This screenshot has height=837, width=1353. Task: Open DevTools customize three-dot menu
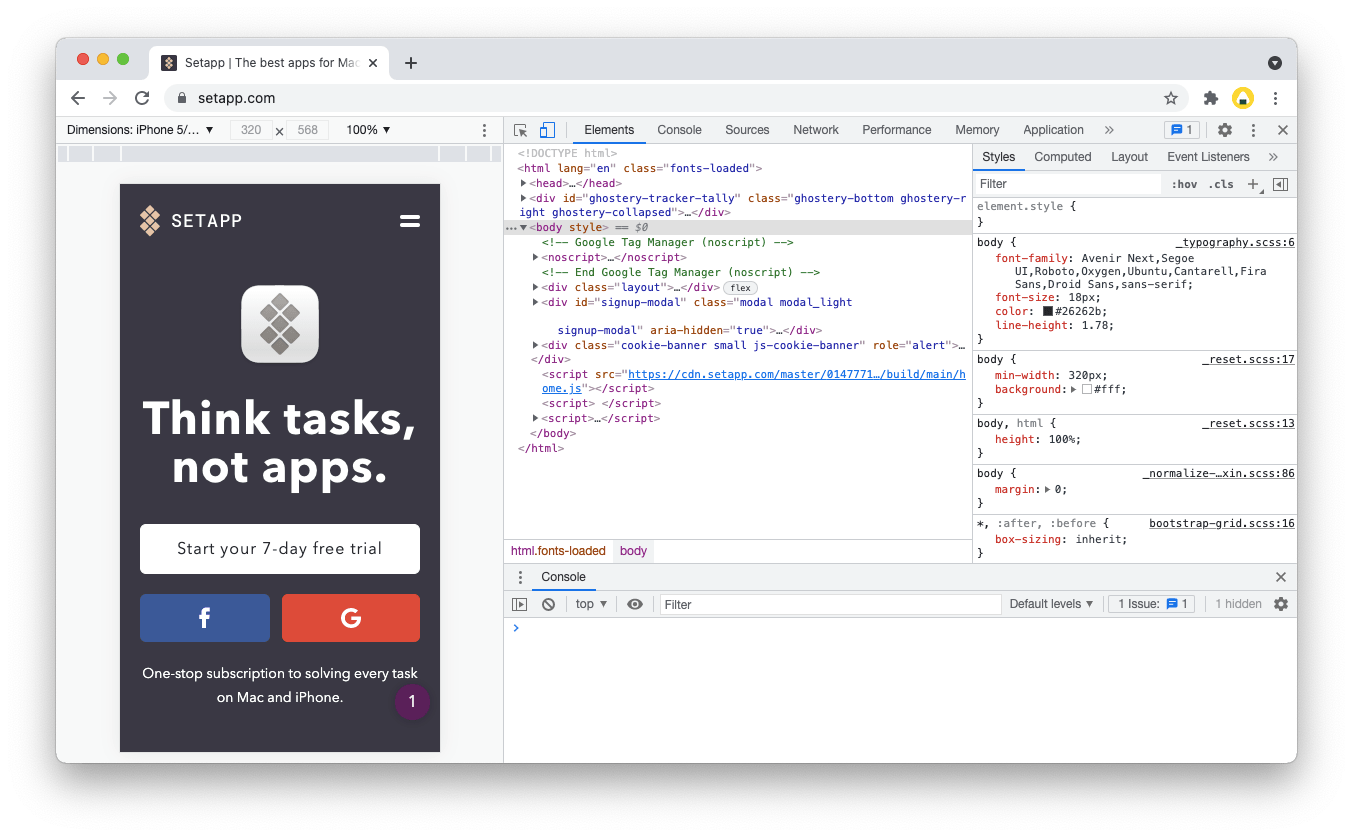pos(1253,130)
